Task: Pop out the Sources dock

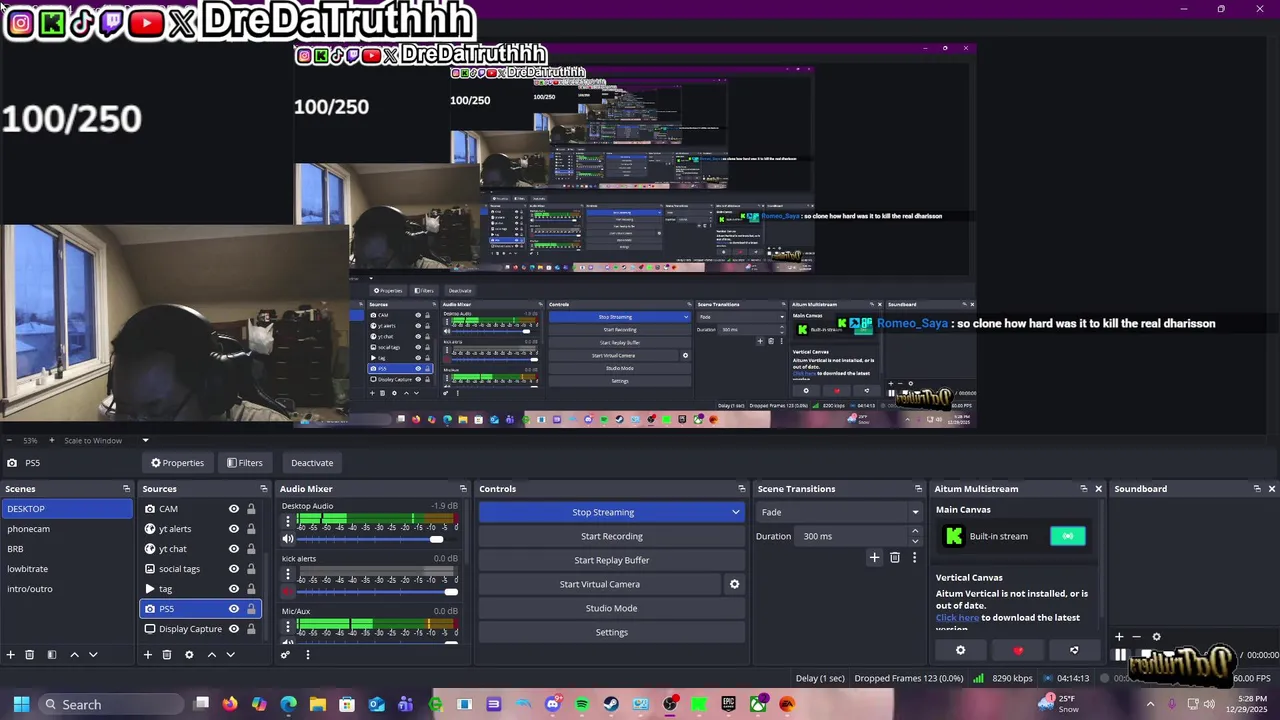Action: pyautogui.click(x=264, y=489)
